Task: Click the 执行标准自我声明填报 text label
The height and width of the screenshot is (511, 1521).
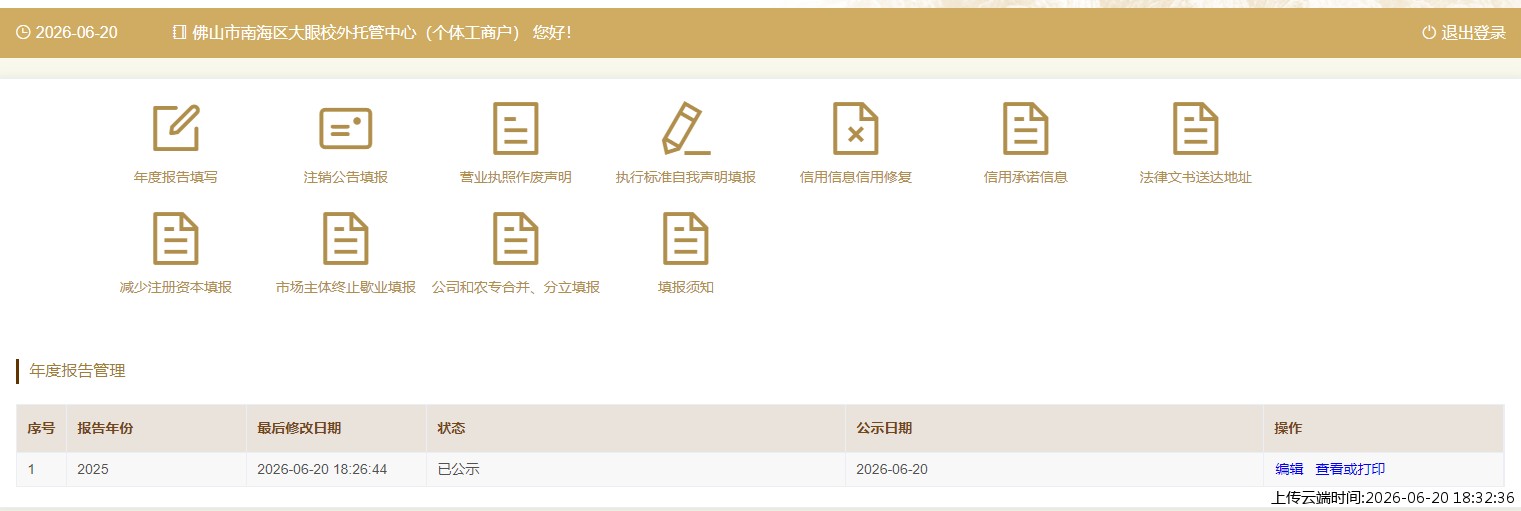Action: point(686,177)
